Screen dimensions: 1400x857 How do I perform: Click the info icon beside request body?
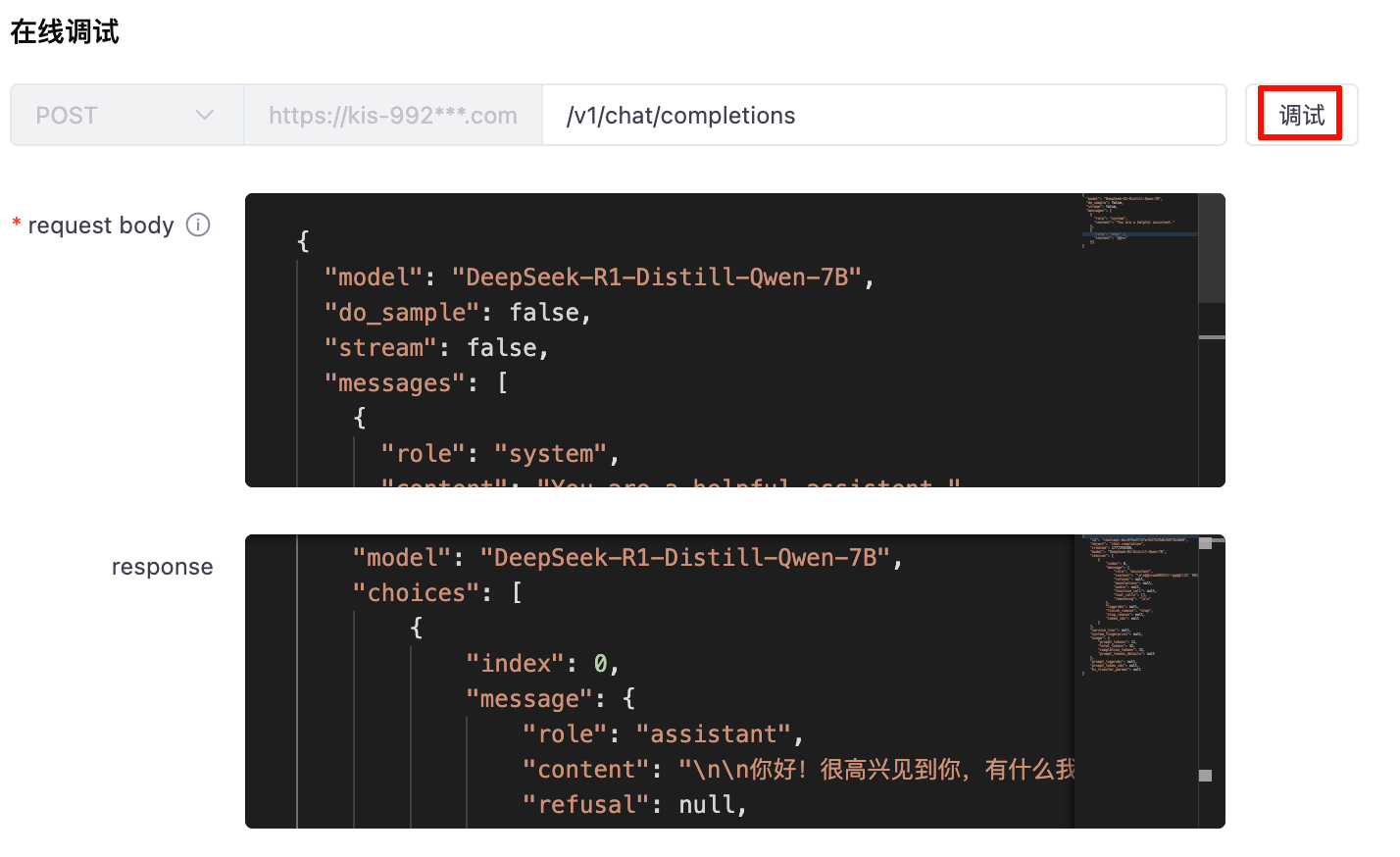pyautogui.click(x=198, y=226)
